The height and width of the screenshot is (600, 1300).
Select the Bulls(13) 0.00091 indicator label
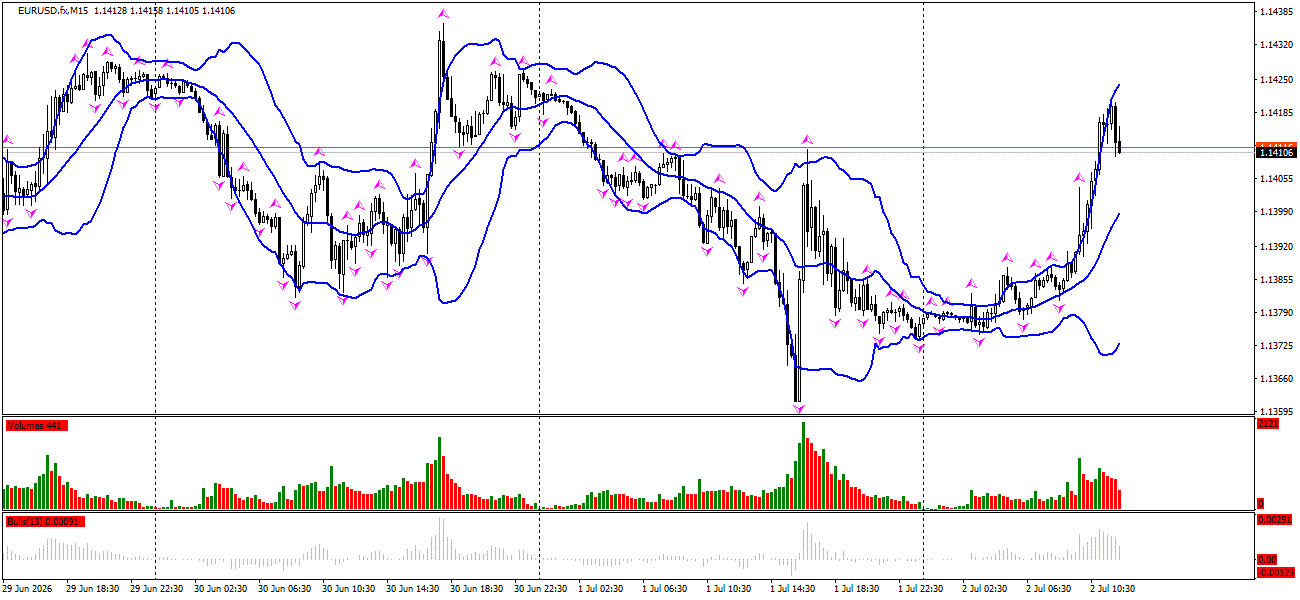(45, 522)
